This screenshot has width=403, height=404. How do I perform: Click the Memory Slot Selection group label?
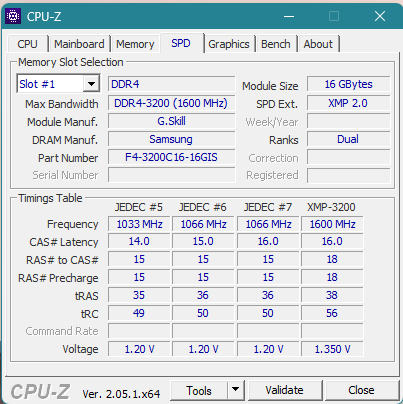71,62
